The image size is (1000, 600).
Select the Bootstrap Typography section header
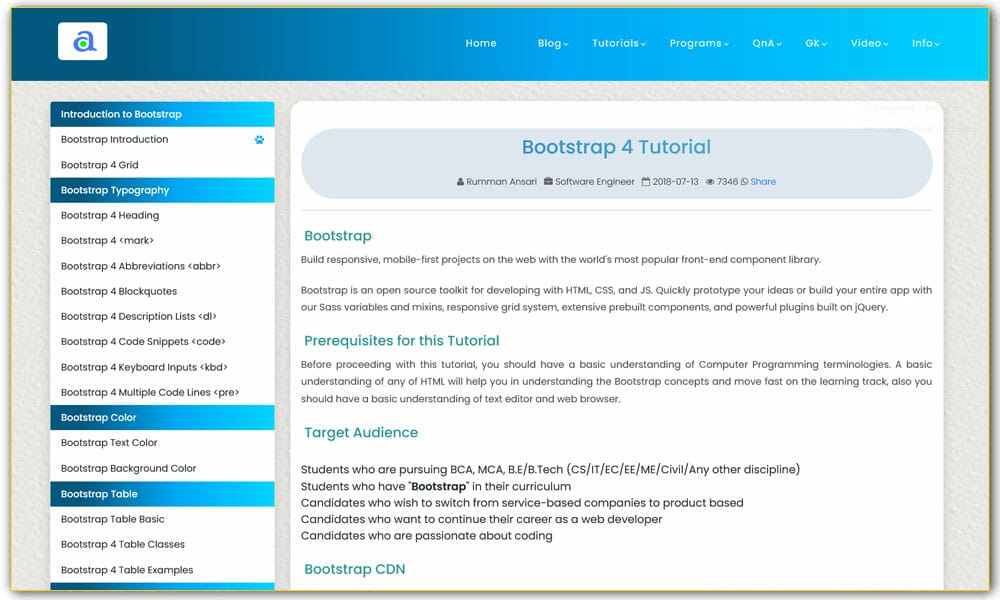coord(163,190)
